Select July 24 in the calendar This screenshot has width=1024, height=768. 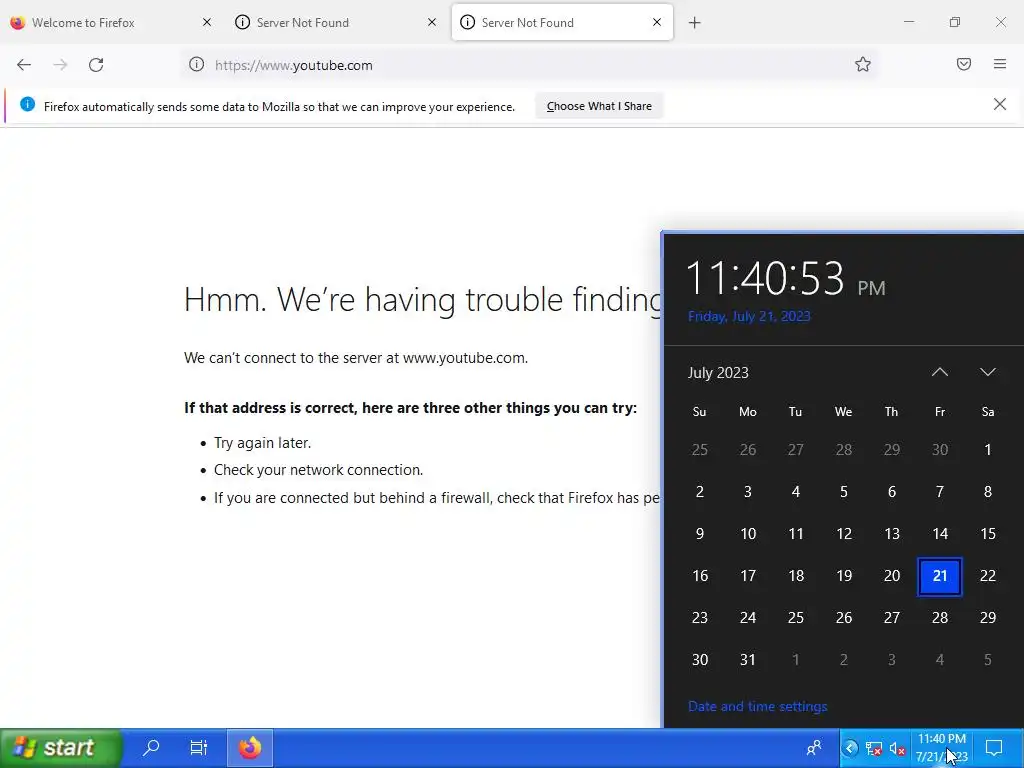pyautogui.click(x=748, y=618)
